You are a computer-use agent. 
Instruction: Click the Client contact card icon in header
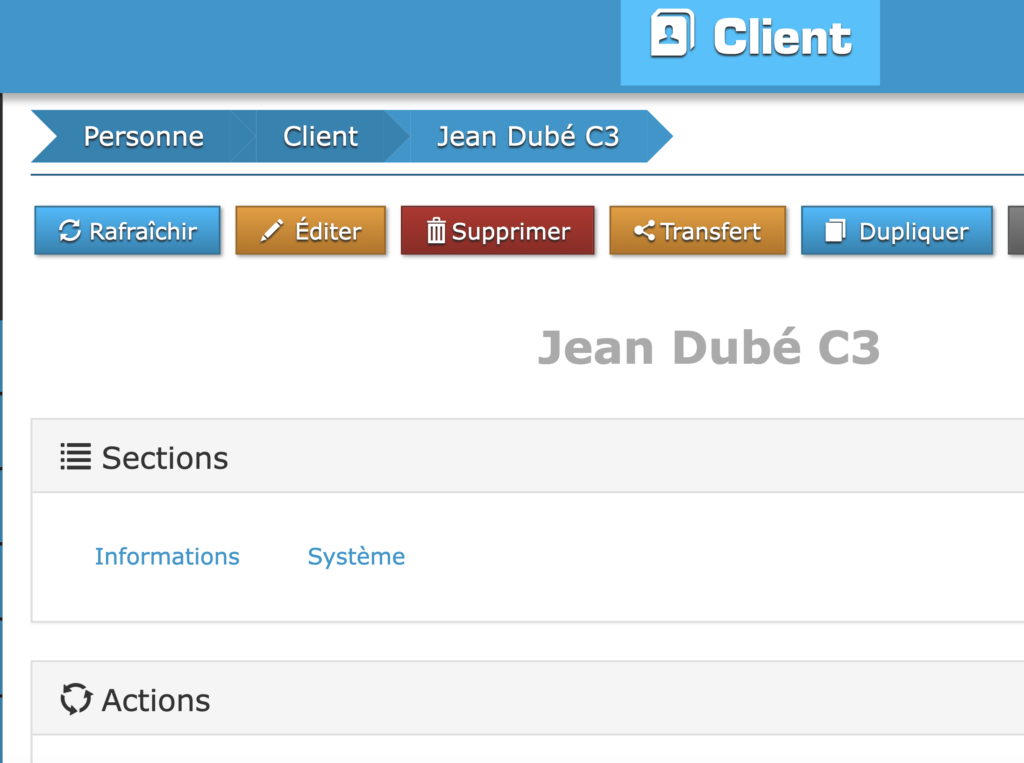[672, 33]
